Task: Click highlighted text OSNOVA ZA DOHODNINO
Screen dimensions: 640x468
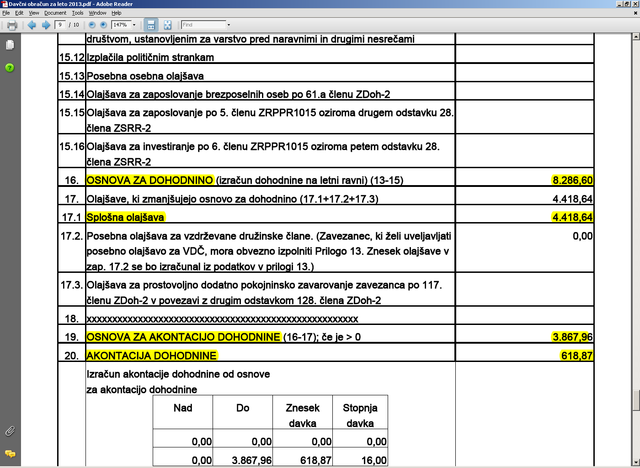Action: pos(150,180)
